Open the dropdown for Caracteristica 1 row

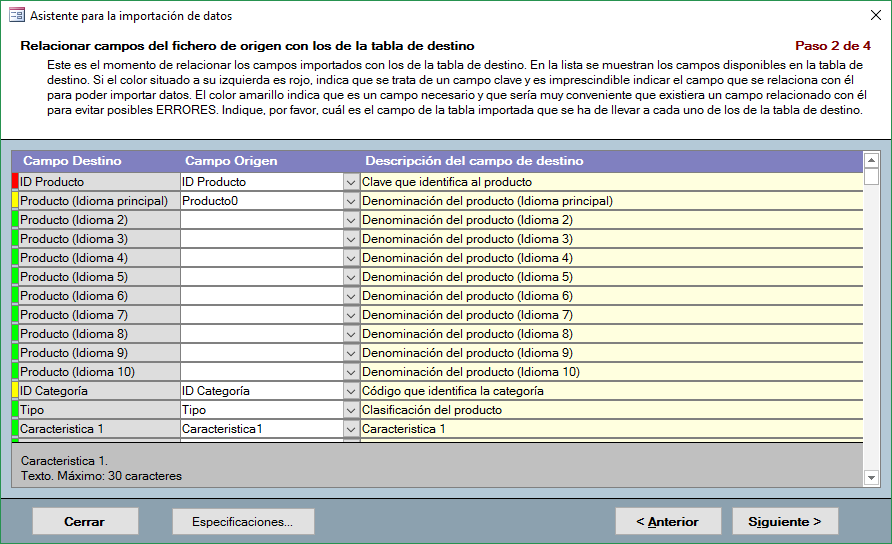pyautogui.click(x=350, y=429)
